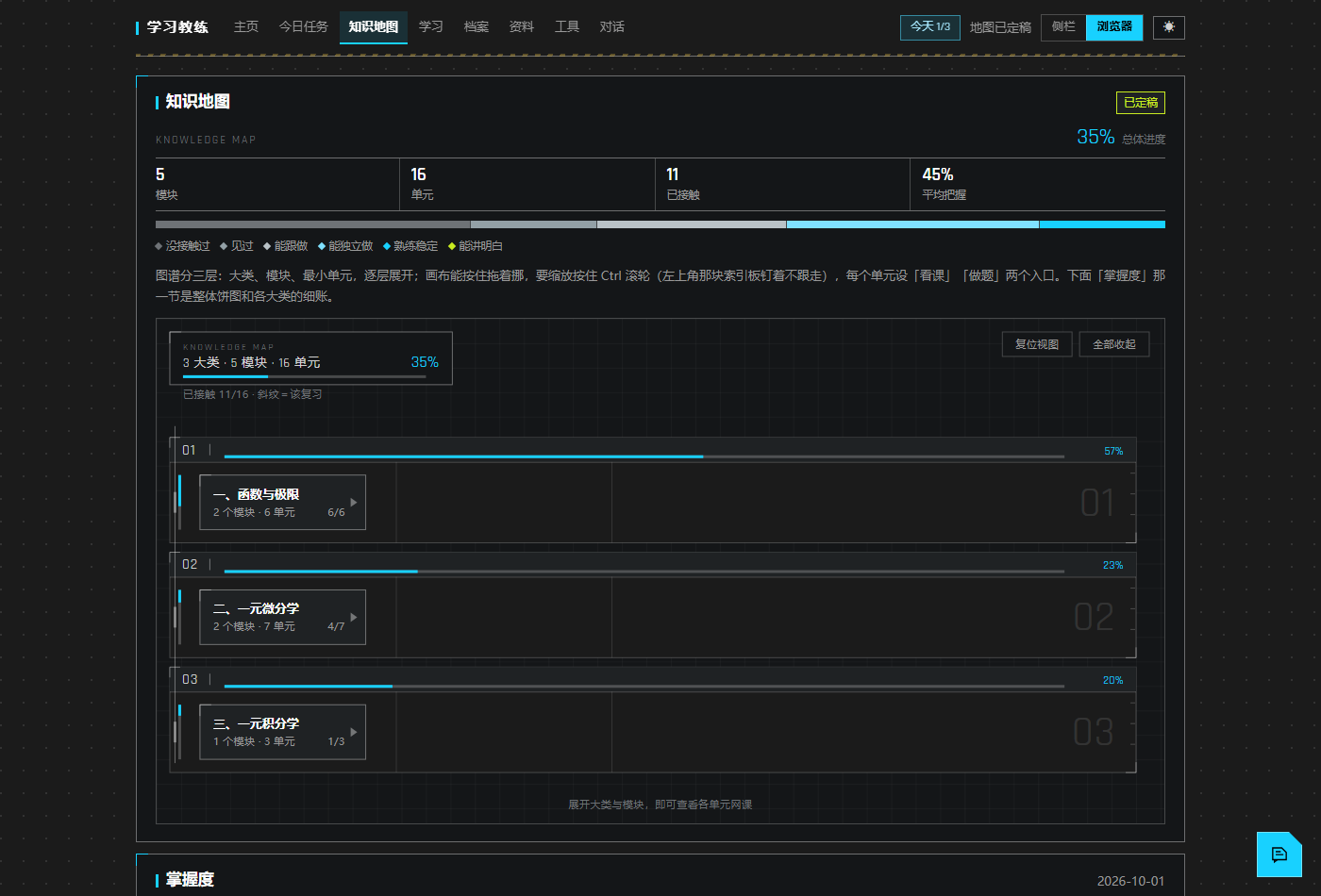Click the segmented mastery distribution bar
1321x896 pixels.
[x=660, y=224]
